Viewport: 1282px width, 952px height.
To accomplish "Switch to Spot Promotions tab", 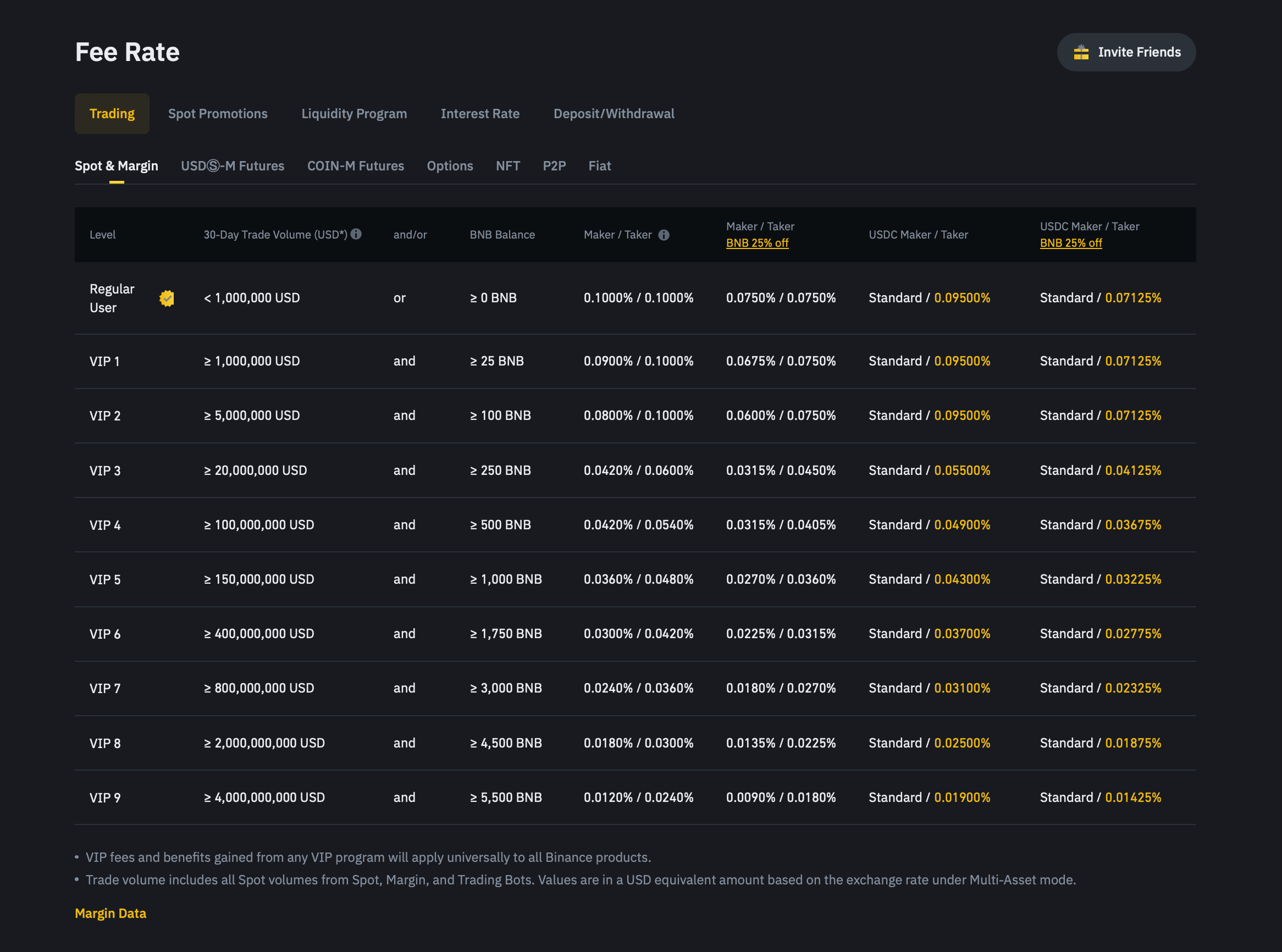I will (218, 114).
